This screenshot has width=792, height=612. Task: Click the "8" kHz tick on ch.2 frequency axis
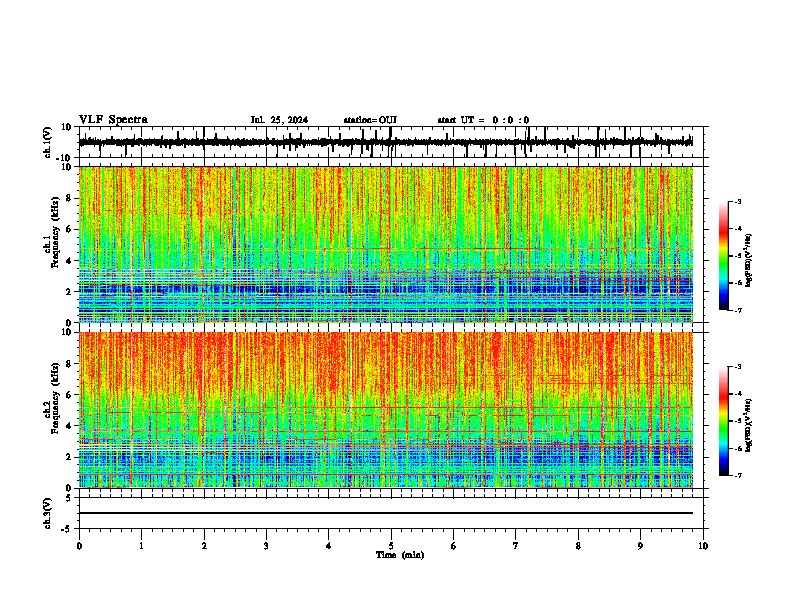(69, 364)
